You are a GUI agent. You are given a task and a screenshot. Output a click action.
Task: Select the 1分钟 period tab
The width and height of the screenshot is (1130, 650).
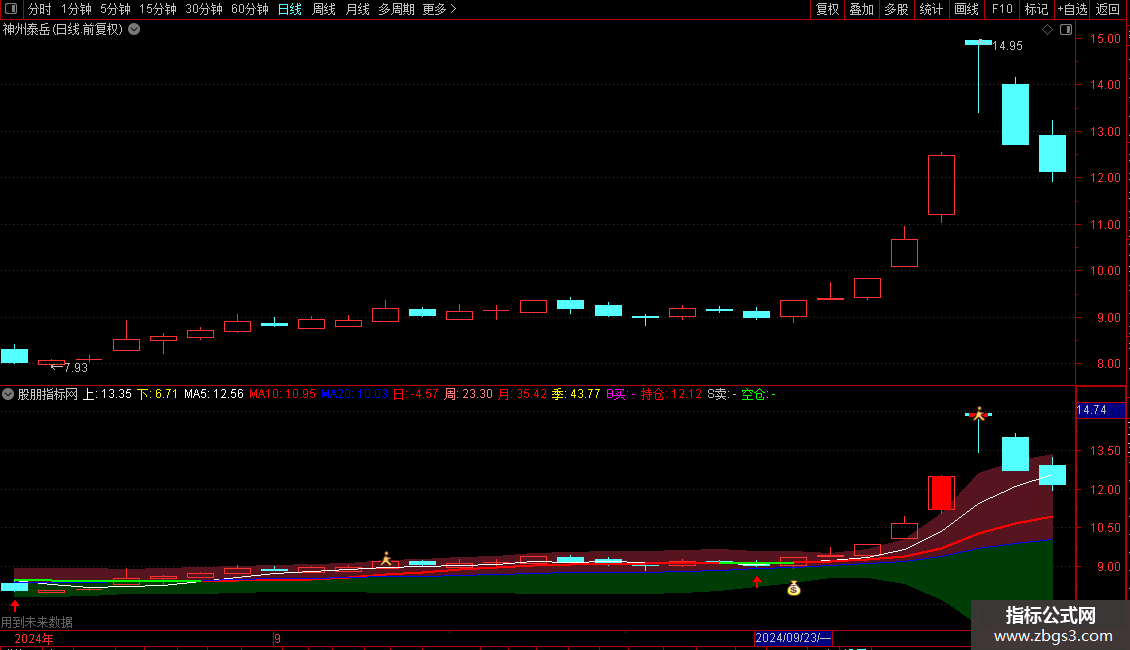pyautogui.click(x=76, y=9)
